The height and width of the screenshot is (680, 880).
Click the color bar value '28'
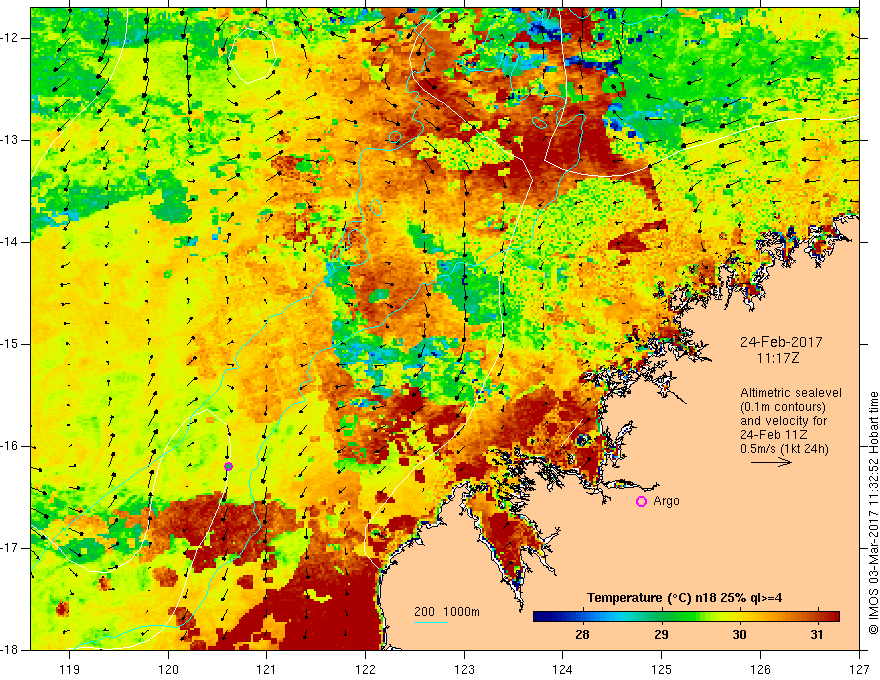click(583, 635)
